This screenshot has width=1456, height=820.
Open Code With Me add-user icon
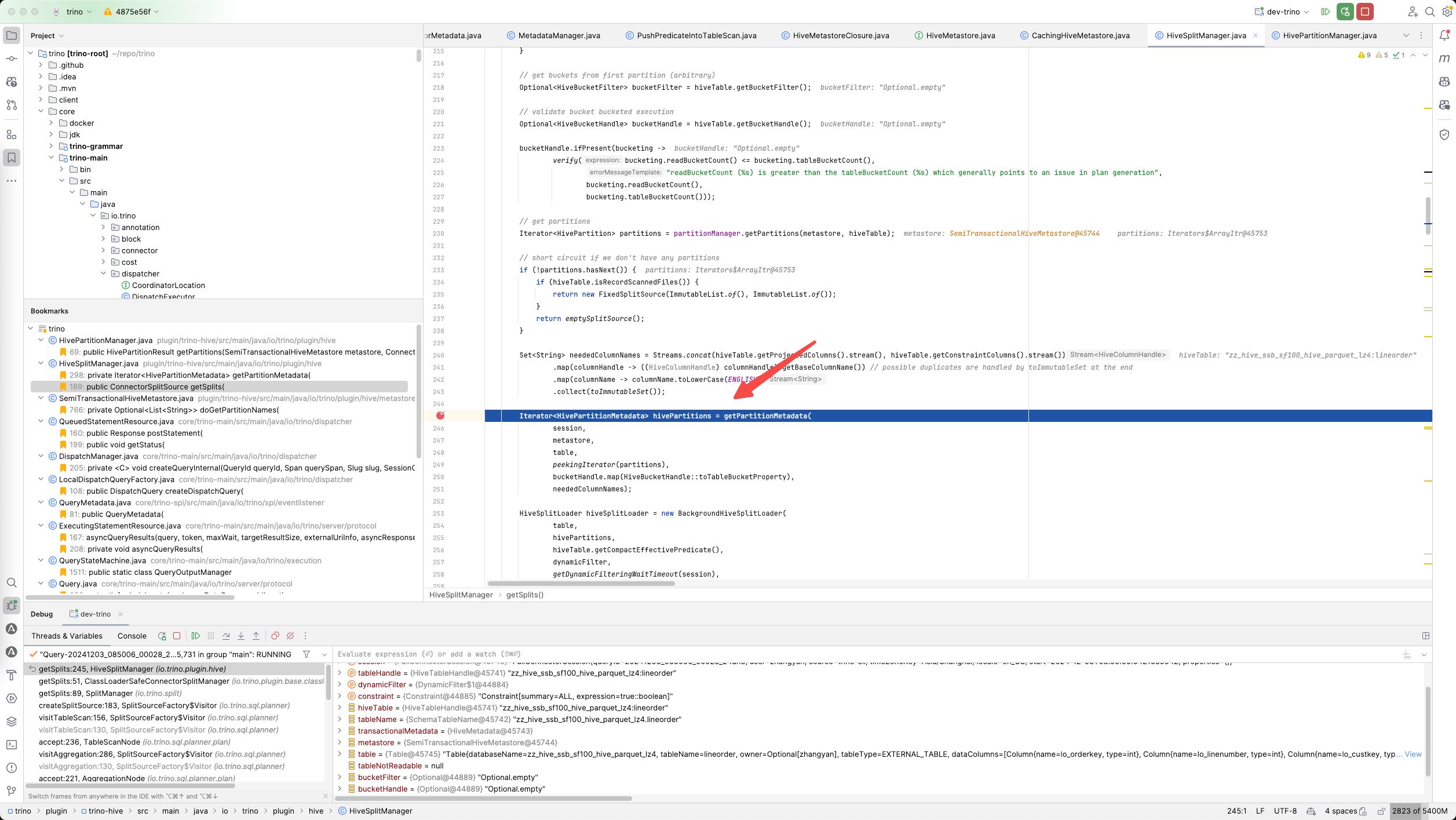(x=1413, y=12)
